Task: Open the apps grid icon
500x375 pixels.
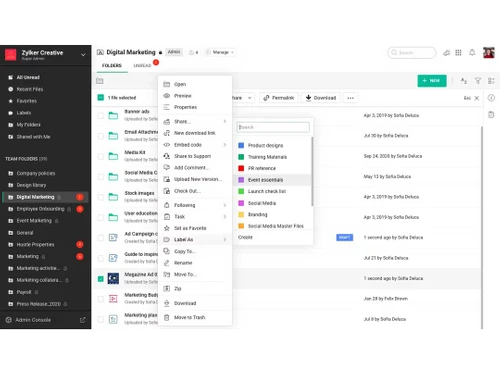Action: 458,53
